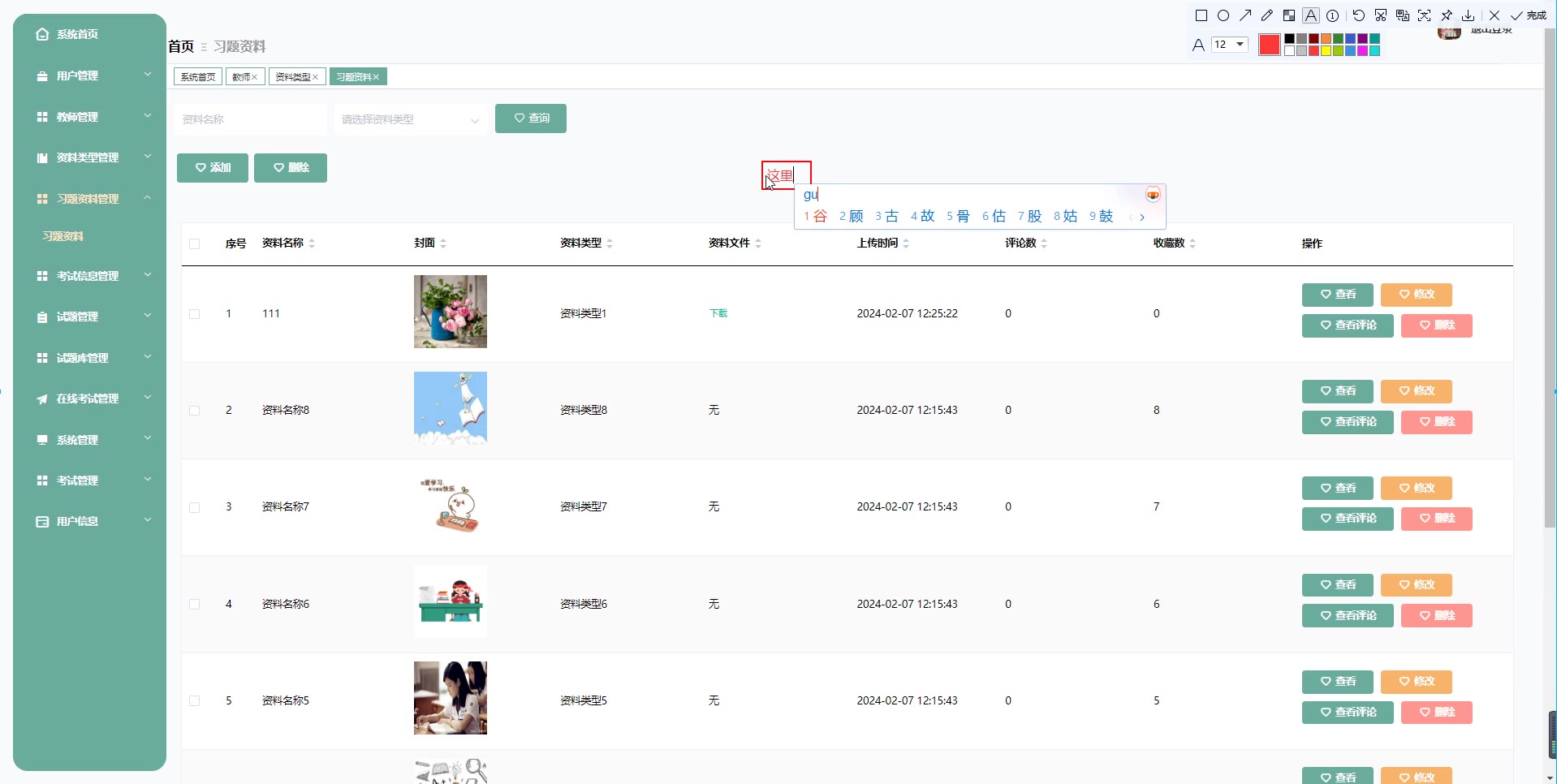Check the checkbox for 资料名称6 row
The width and height of the screenshot is (1557, 784).
tap(195, 605)
